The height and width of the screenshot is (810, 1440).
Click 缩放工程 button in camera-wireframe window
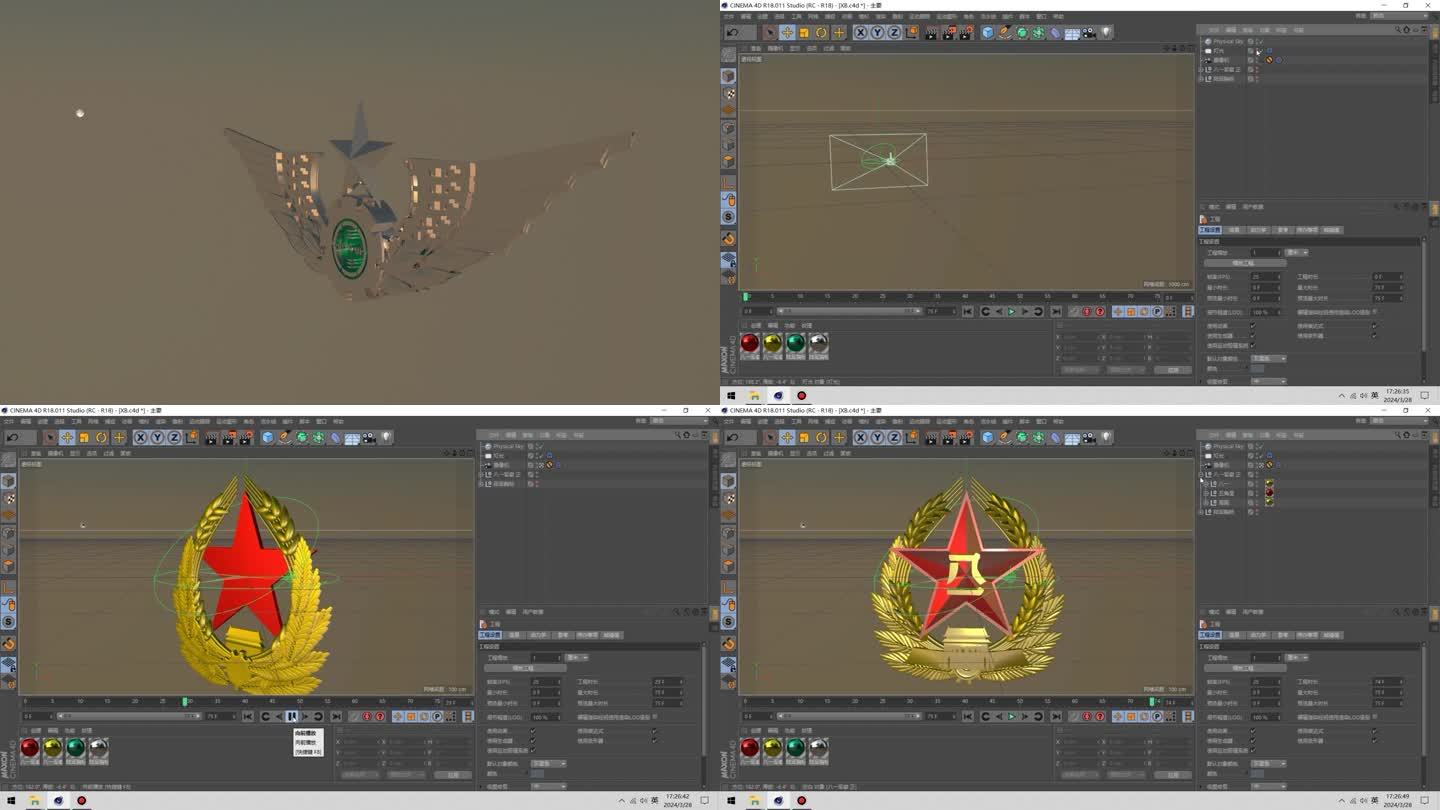click(x=1245, y=263)
